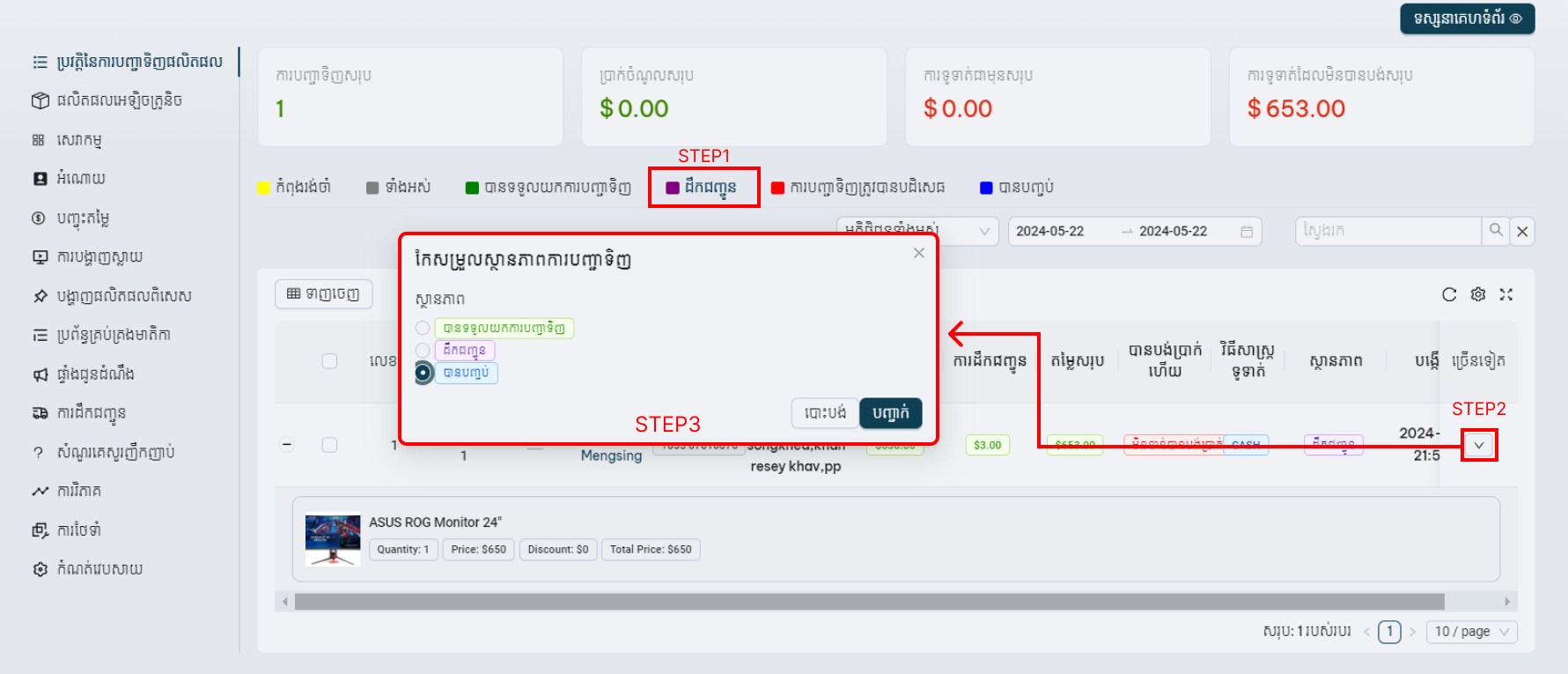1568x674 pixels.
Task: Click the dark confirm button in dialog
Action: click(890, 413)
